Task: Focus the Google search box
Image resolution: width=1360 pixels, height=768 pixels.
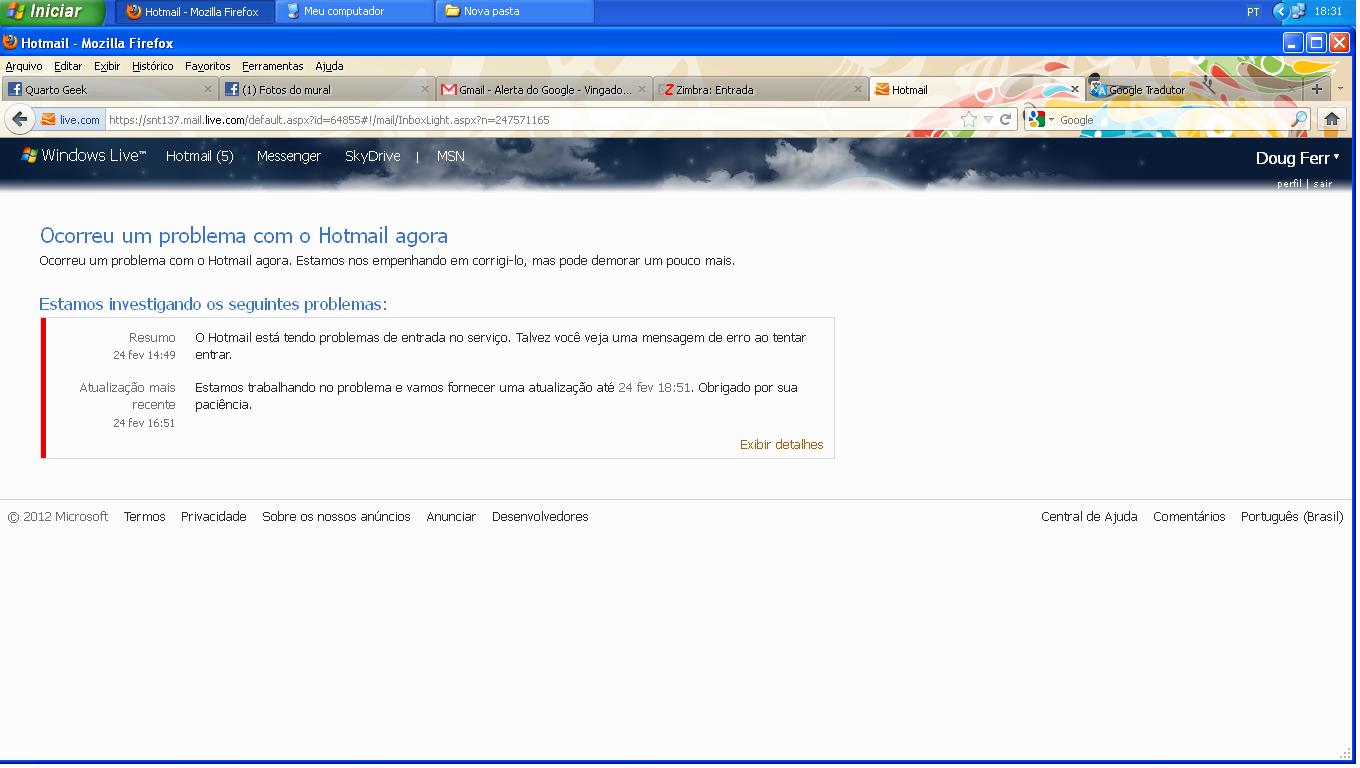Action: 1174,120
